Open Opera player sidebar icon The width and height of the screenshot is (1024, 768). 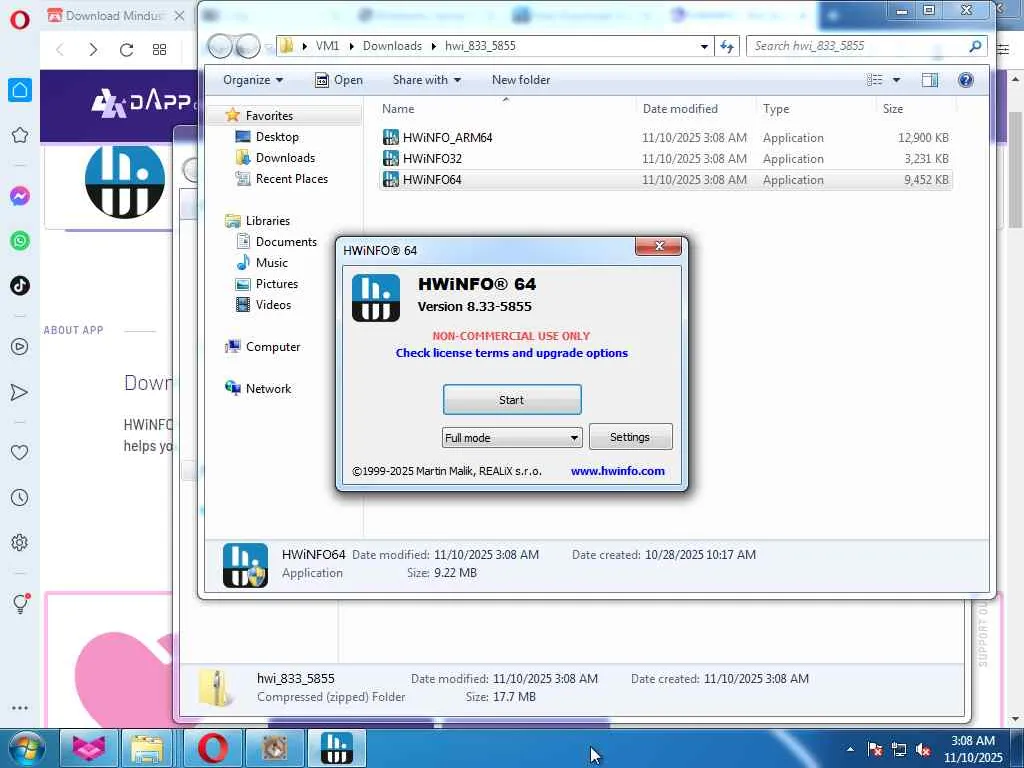[x=20, y=347]
